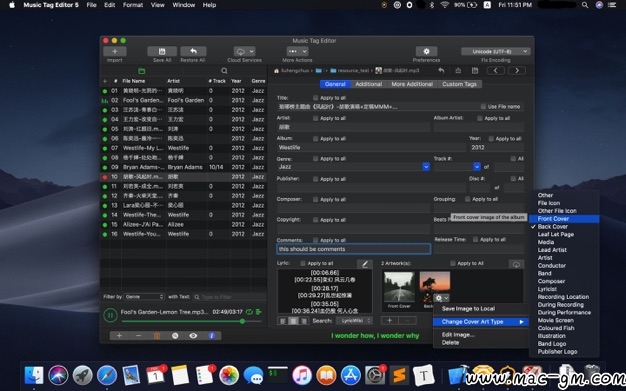Click artwork gear action button

(x=442, y=298)
